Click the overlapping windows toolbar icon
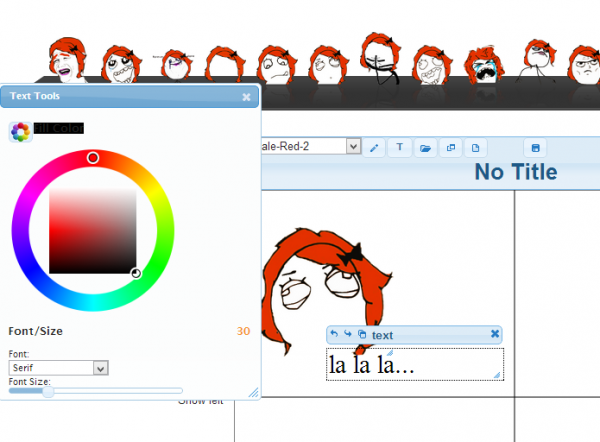Image resolution: width=600 pixels, height=442 pixels. tap(451, 148)
